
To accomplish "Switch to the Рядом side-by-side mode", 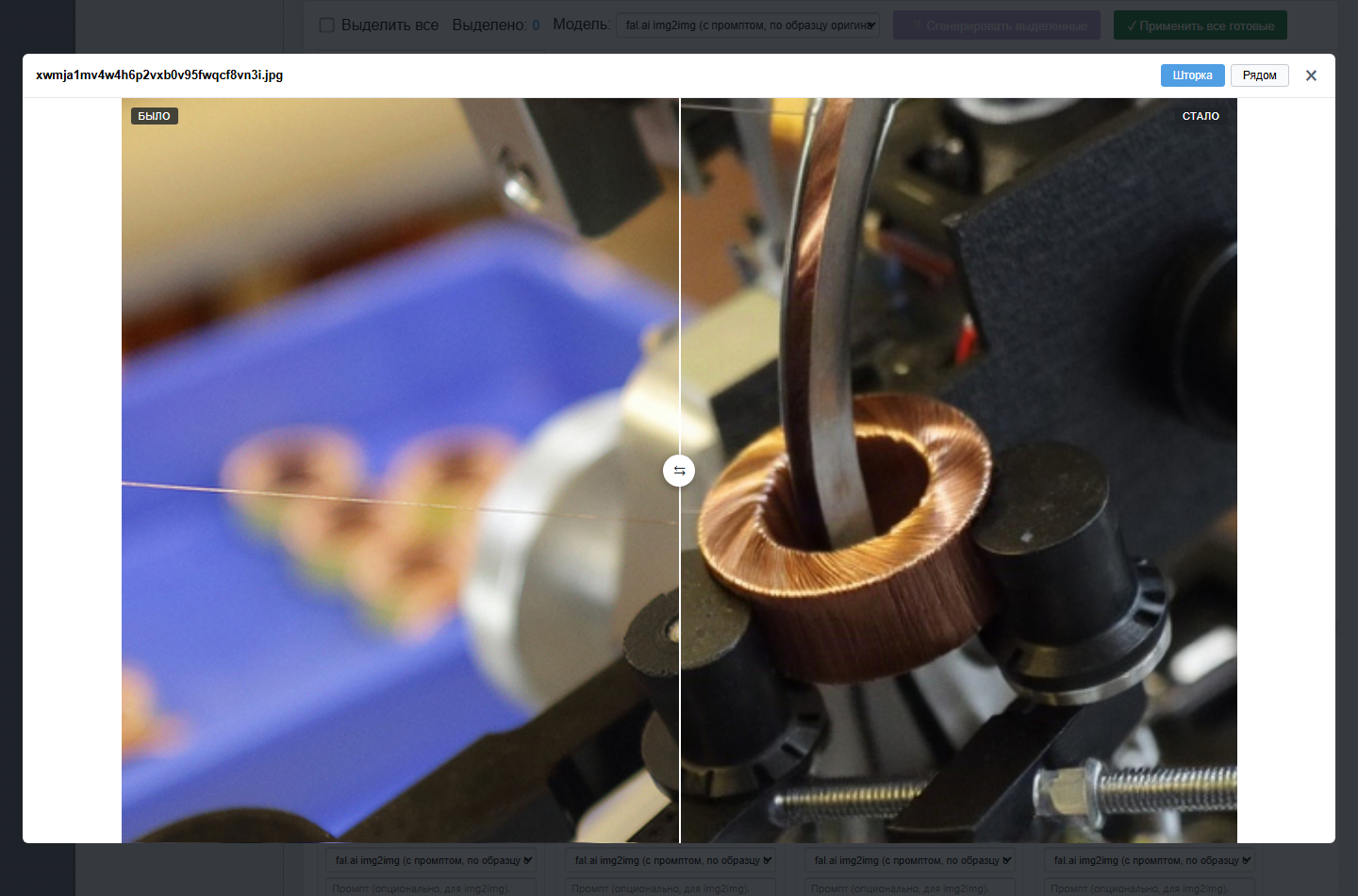I will [1259, 75].
